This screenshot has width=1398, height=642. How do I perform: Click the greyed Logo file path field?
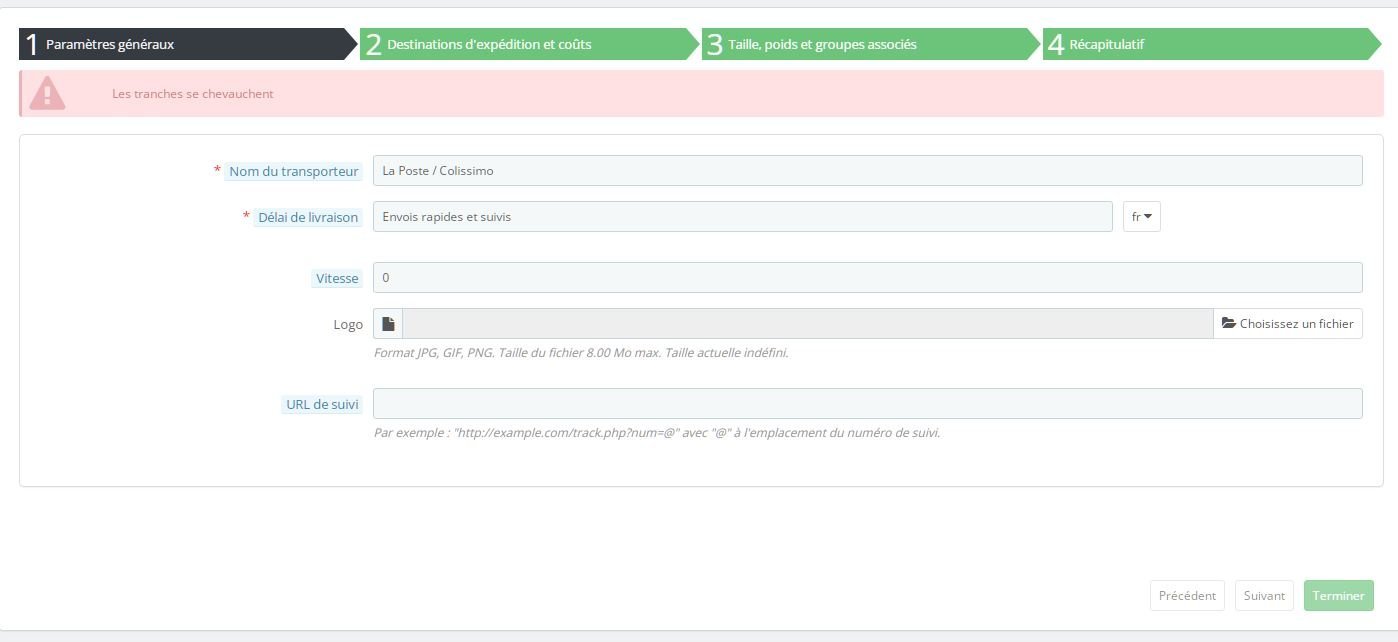click(807, 324)
